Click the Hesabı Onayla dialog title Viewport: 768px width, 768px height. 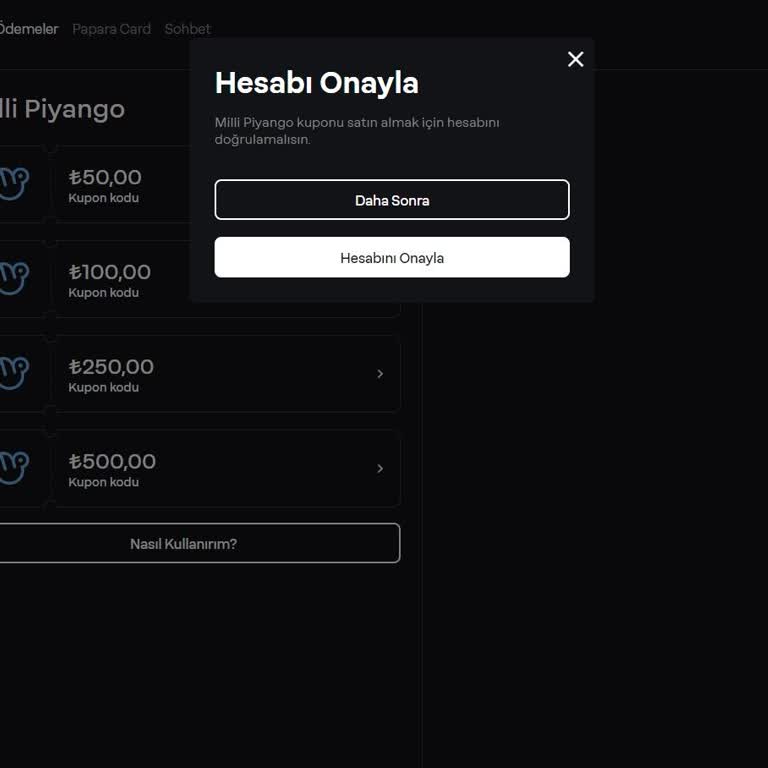tap(317, 83)
